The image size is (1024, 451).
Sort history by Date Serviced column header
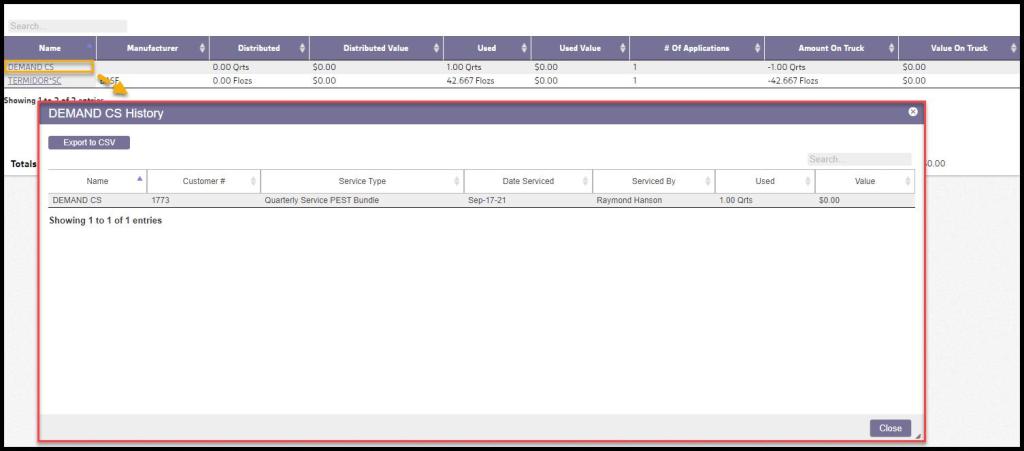click(x=527, y=181)
